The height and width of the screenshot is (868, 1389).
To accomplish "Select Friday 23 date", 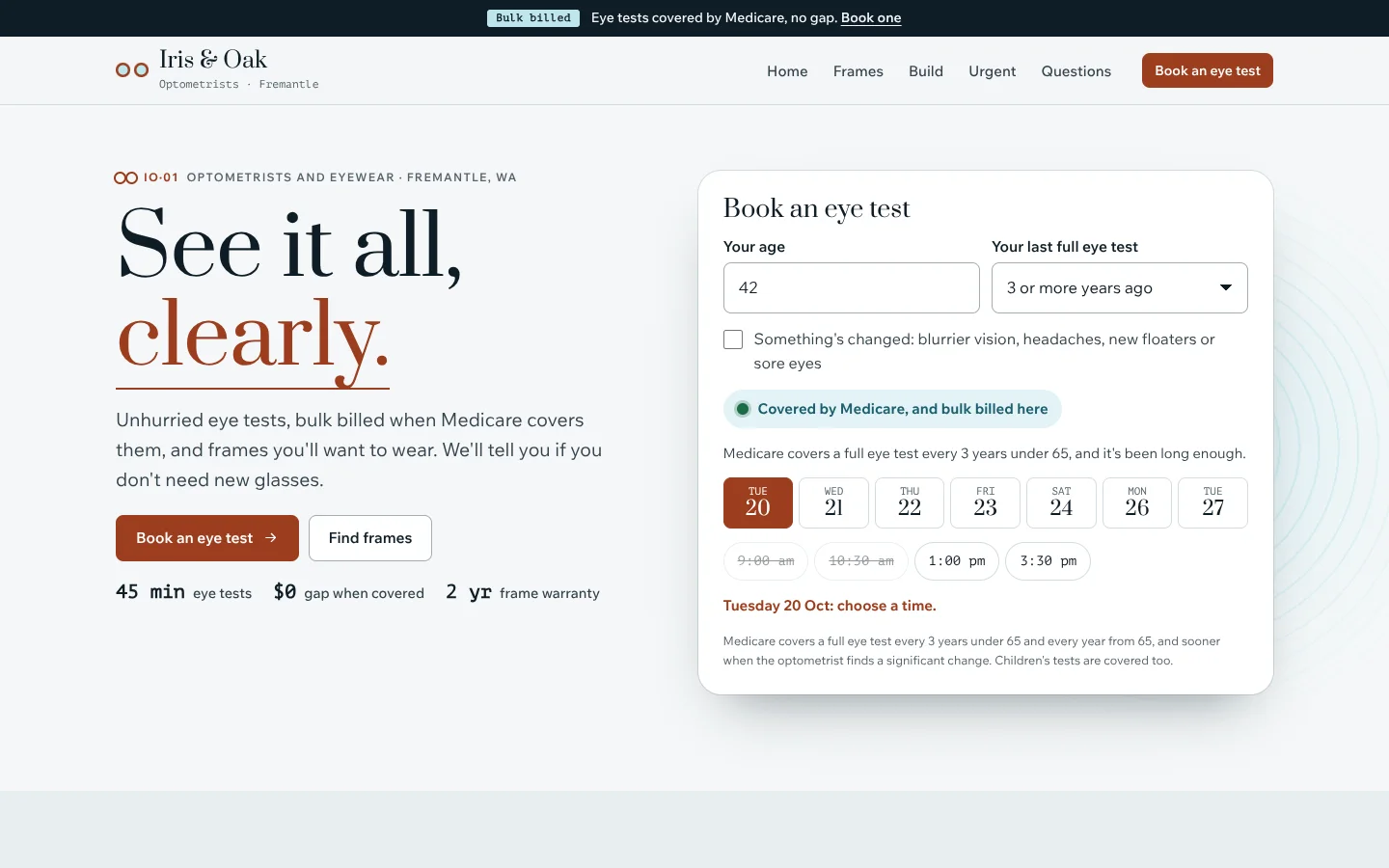I will [x=985, y=502].
